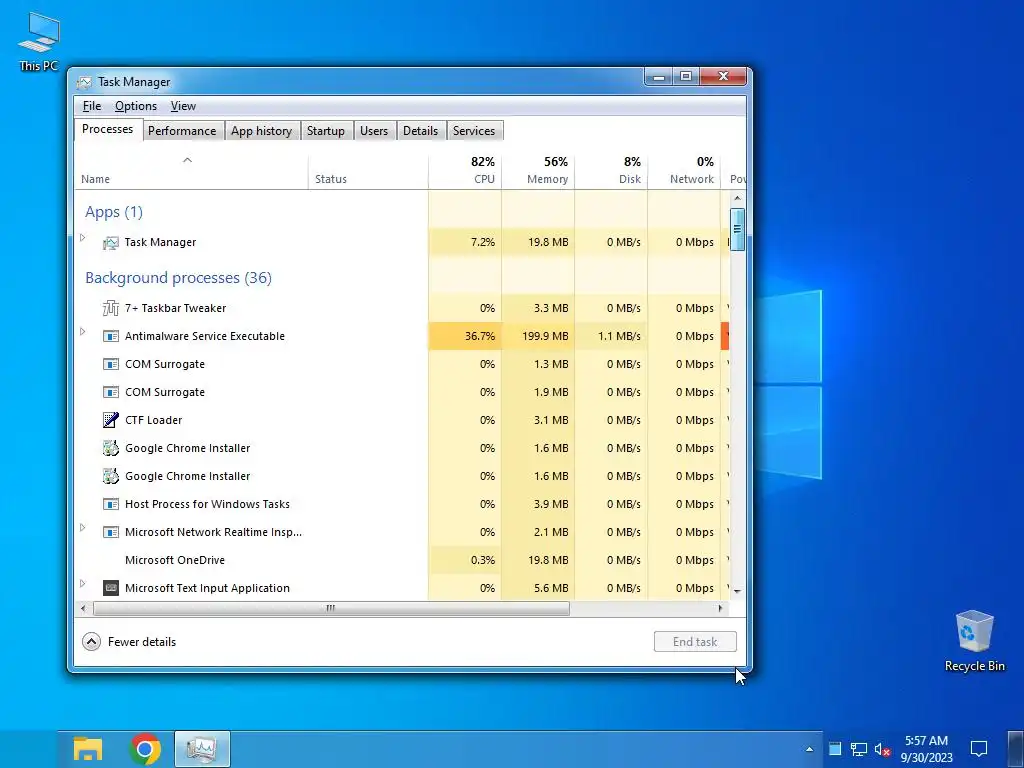Sort by the Status column header

[368, 171]
